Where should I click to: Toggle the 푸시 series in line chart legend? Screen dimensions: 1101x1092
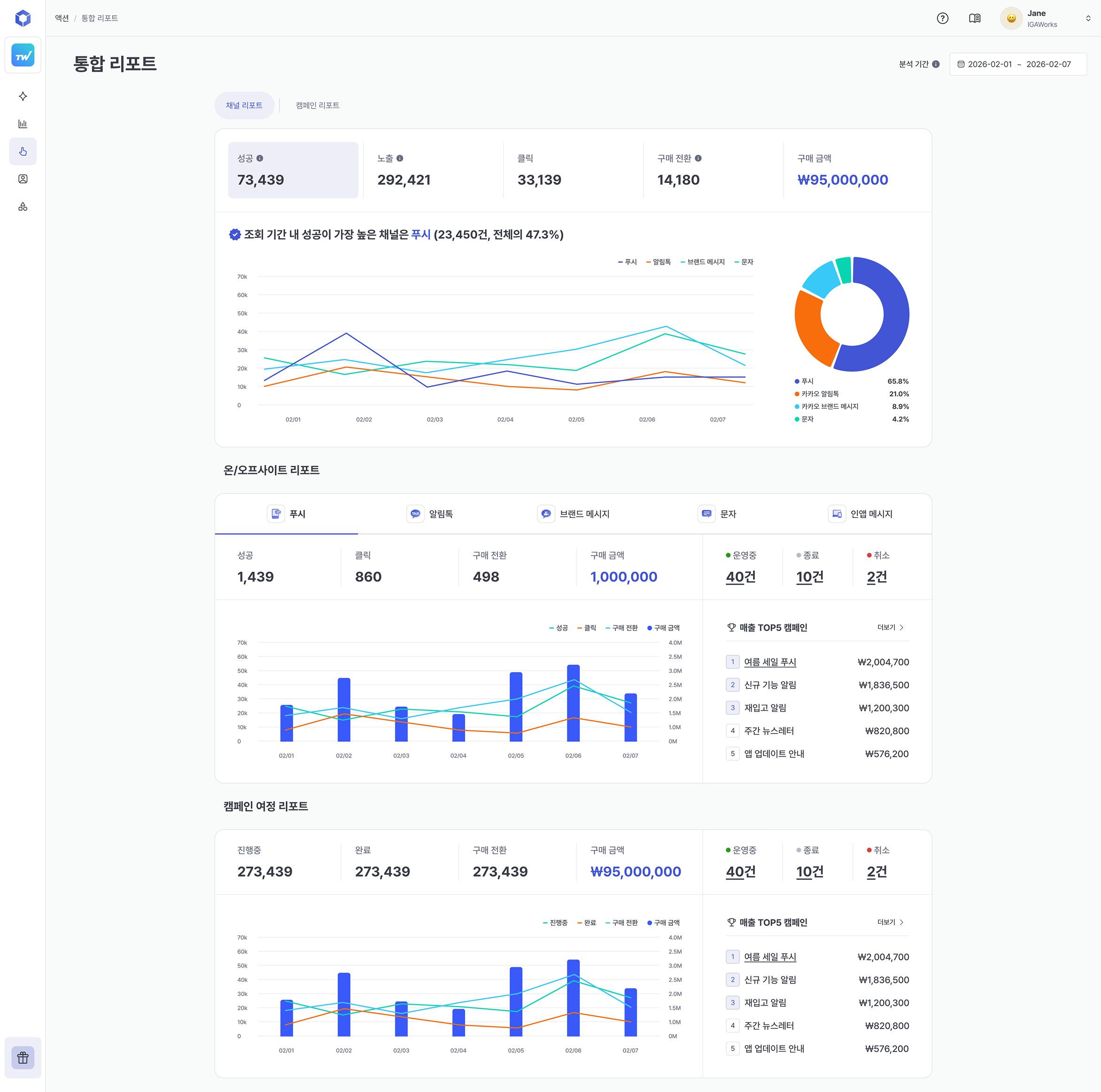(628, 262)
